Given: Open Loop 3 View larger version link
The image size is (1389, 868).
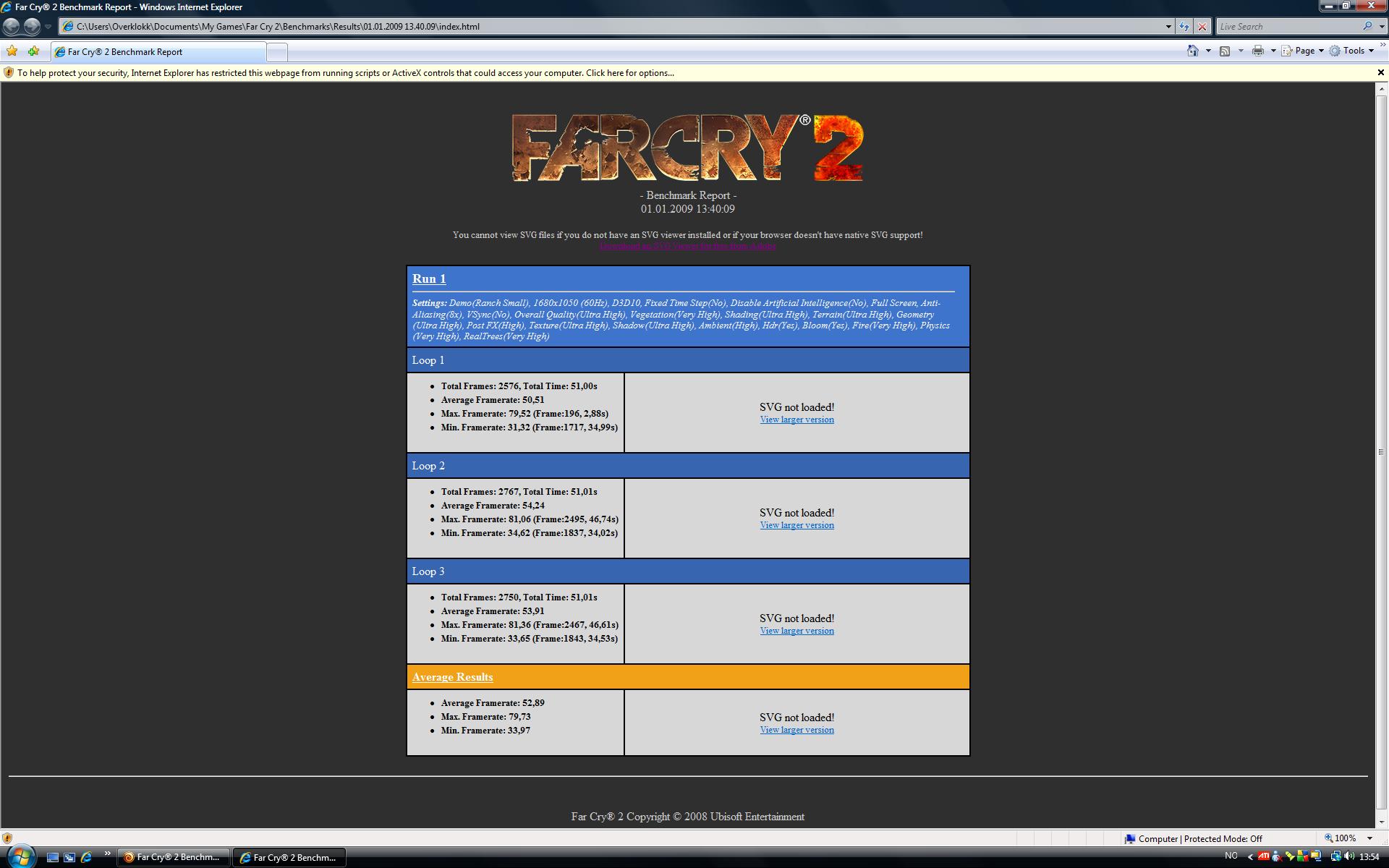Looking at the screenshot, I should [797, 631].
